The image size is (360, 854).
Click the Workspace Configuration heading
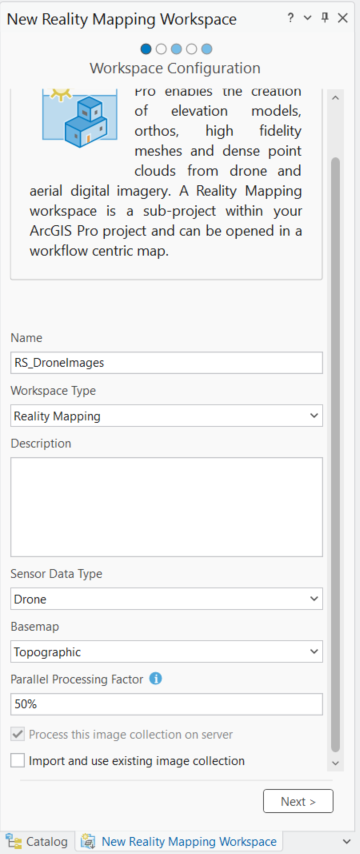point(175,68)
